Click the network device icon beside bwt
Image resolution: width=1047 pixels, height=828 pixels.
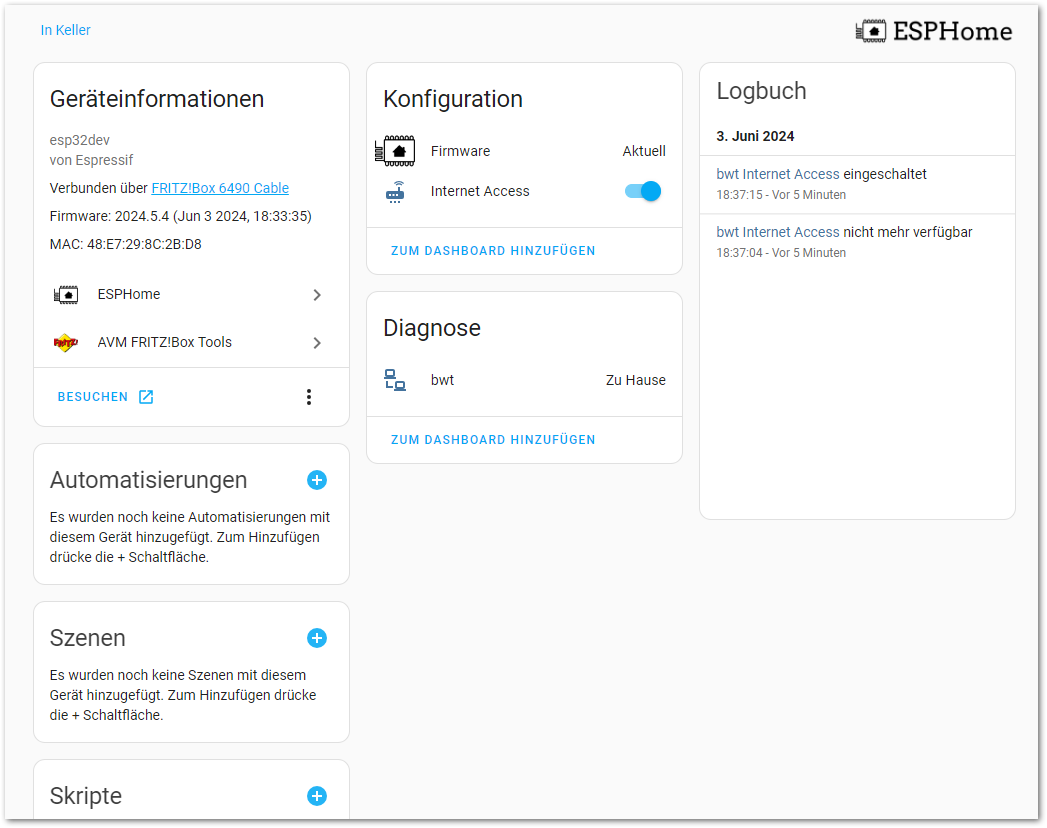pos(395,380)
